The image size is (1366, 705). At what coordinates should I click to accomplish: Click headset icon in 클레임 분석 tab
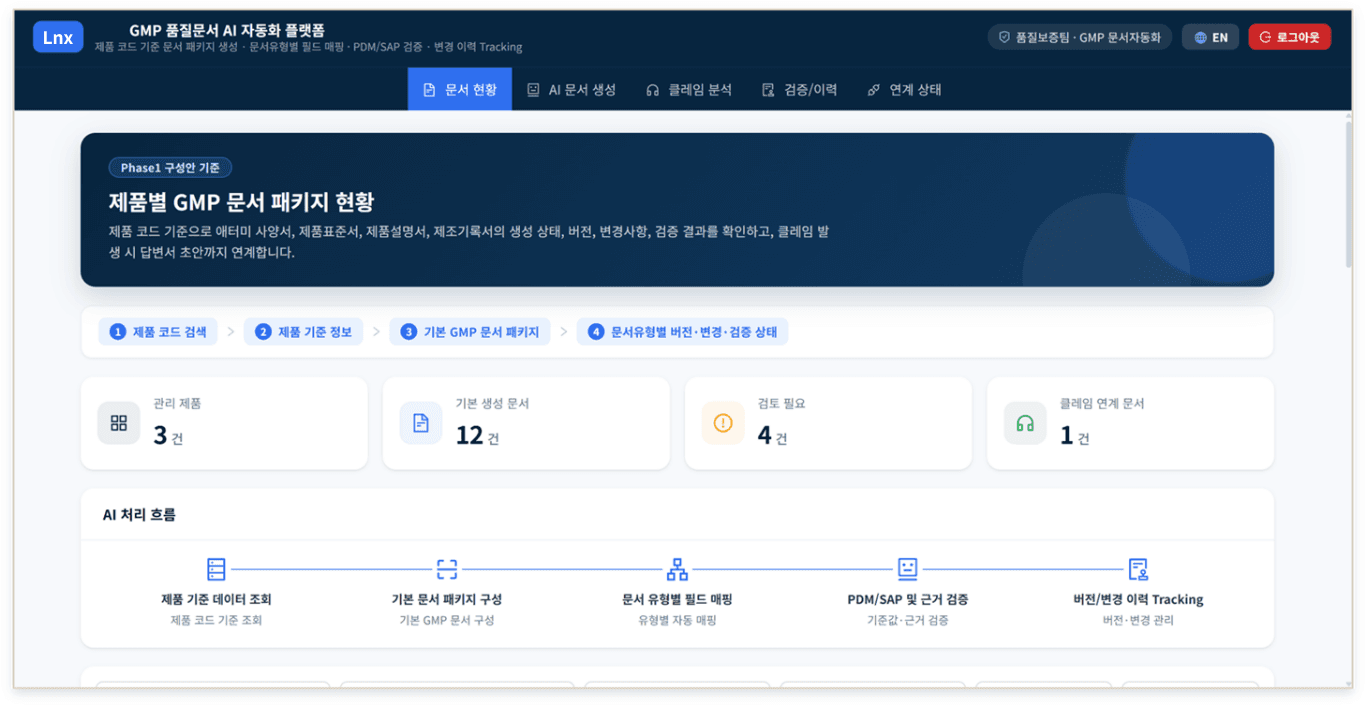[x=653, y=90]
